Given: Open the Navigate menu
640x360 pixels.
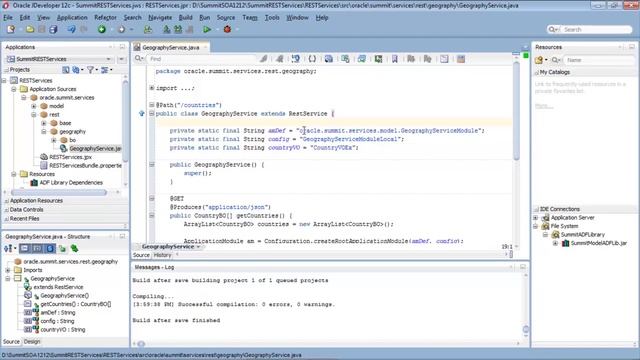Looking at the screenshot, I should (160, 18).
